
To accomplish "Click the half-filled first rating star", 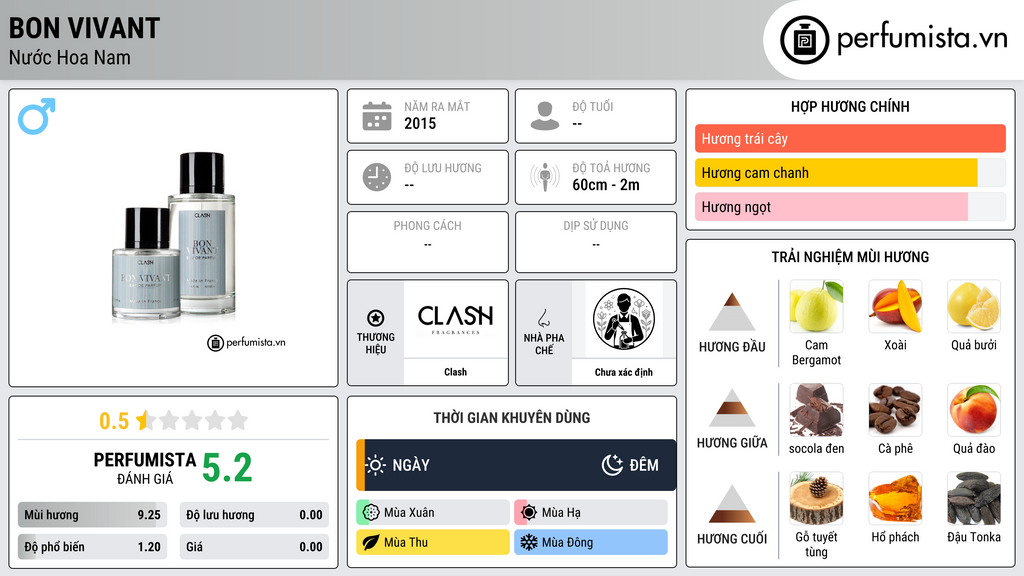I will coord(146,420).
